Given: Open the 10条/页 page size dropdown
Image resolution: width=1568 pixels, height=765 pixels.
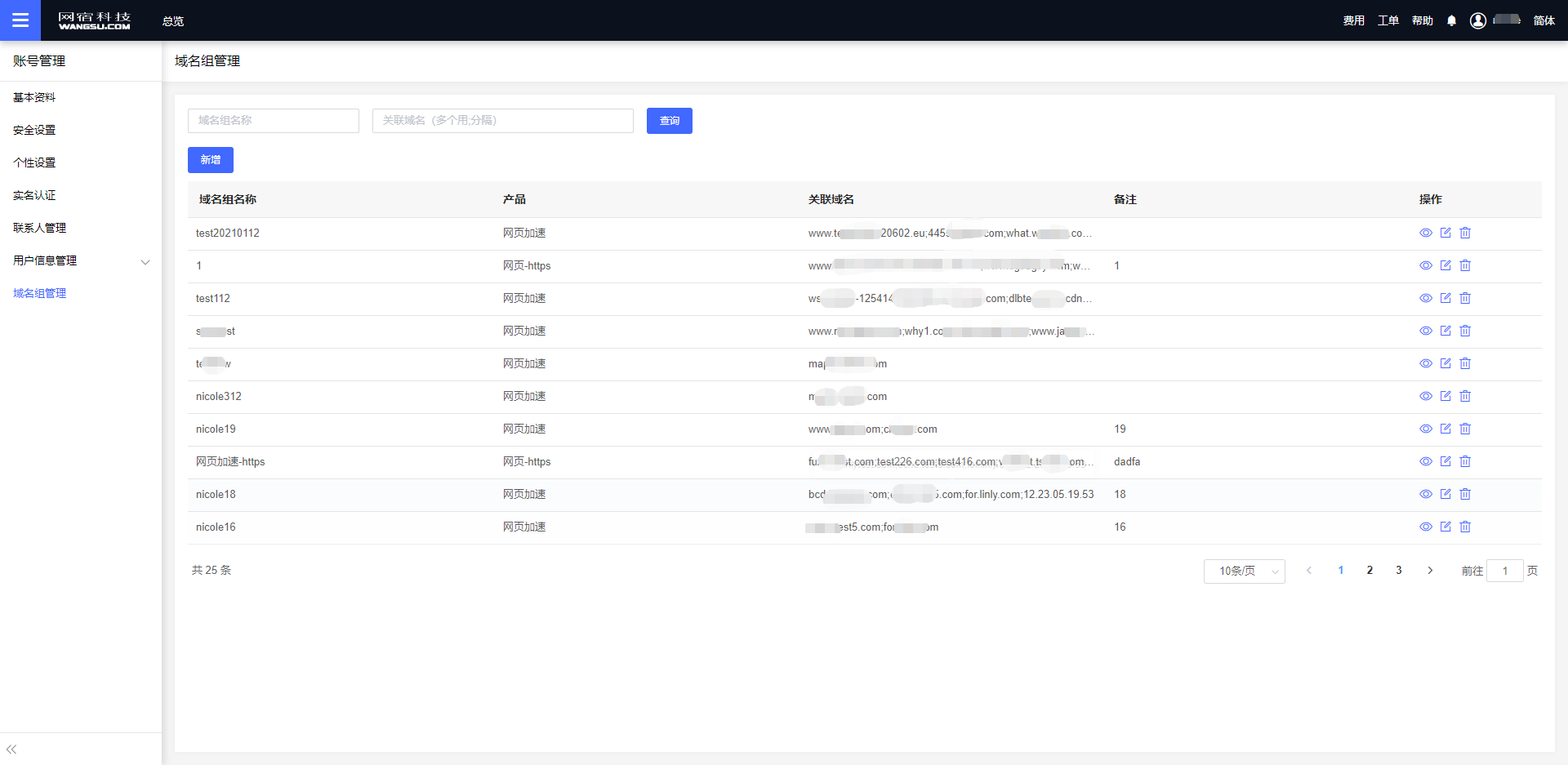Looking at the screenshot, I should pyautogui.click(x=1244, y=571).
